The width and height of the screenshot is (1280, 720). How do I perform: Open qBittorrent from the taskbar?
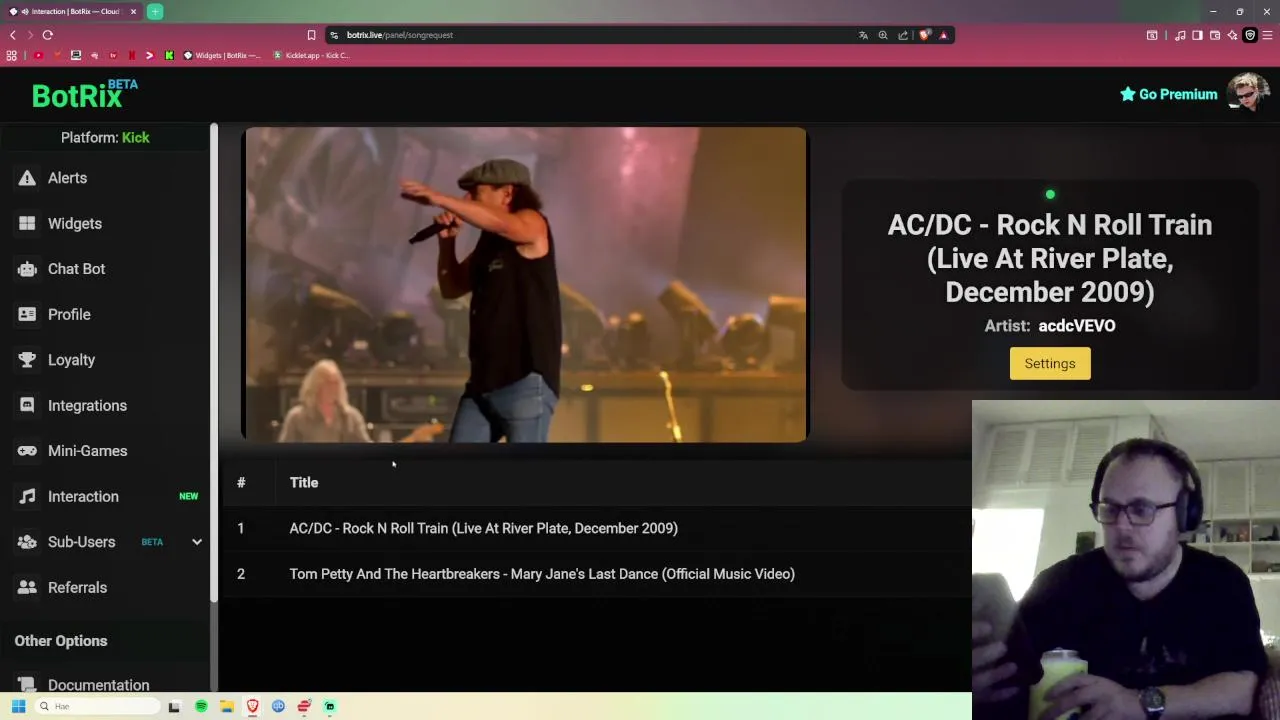coord(278,706)
